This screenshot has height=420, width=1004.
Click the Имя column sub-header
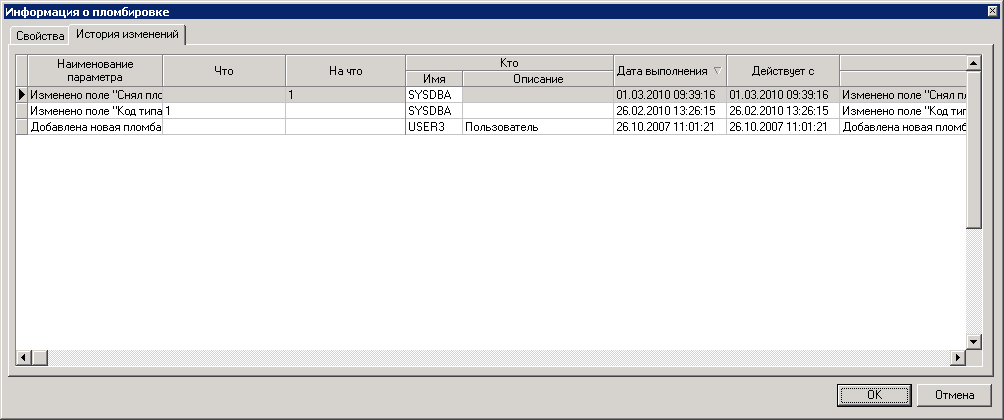pyautogui.click(x=434, y=79)
